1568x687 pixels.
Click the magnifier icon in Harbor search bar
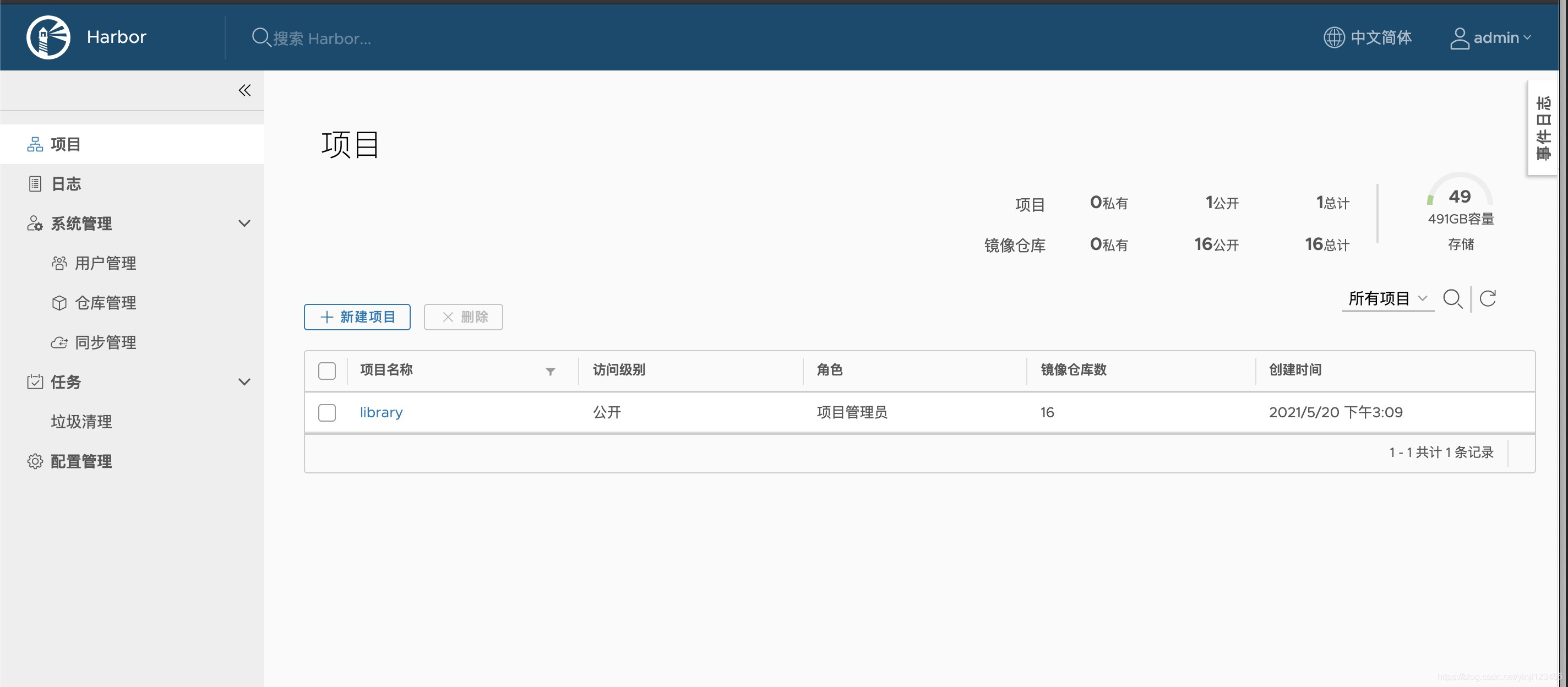[261, 38]
